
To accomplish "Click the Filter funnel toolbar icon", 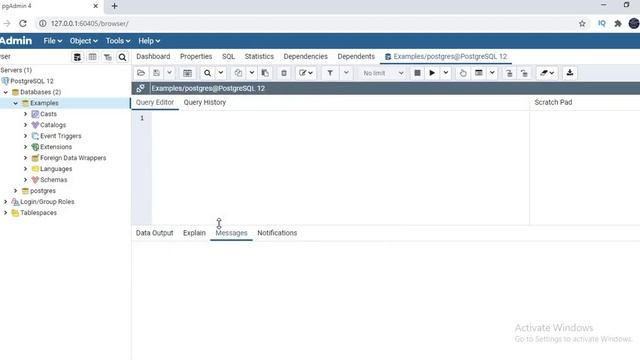I will click(x=330, y=73).
